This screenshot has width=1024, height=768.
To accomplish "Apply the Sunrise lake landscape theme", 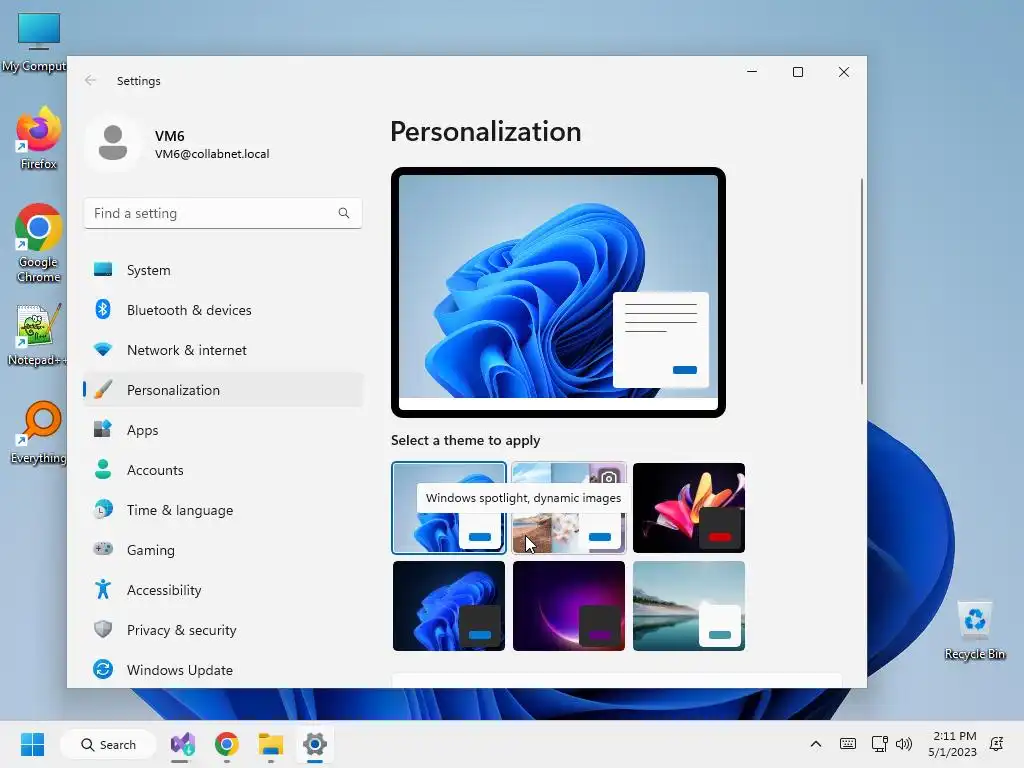I will pyautogui.click(x=689, y=605).
